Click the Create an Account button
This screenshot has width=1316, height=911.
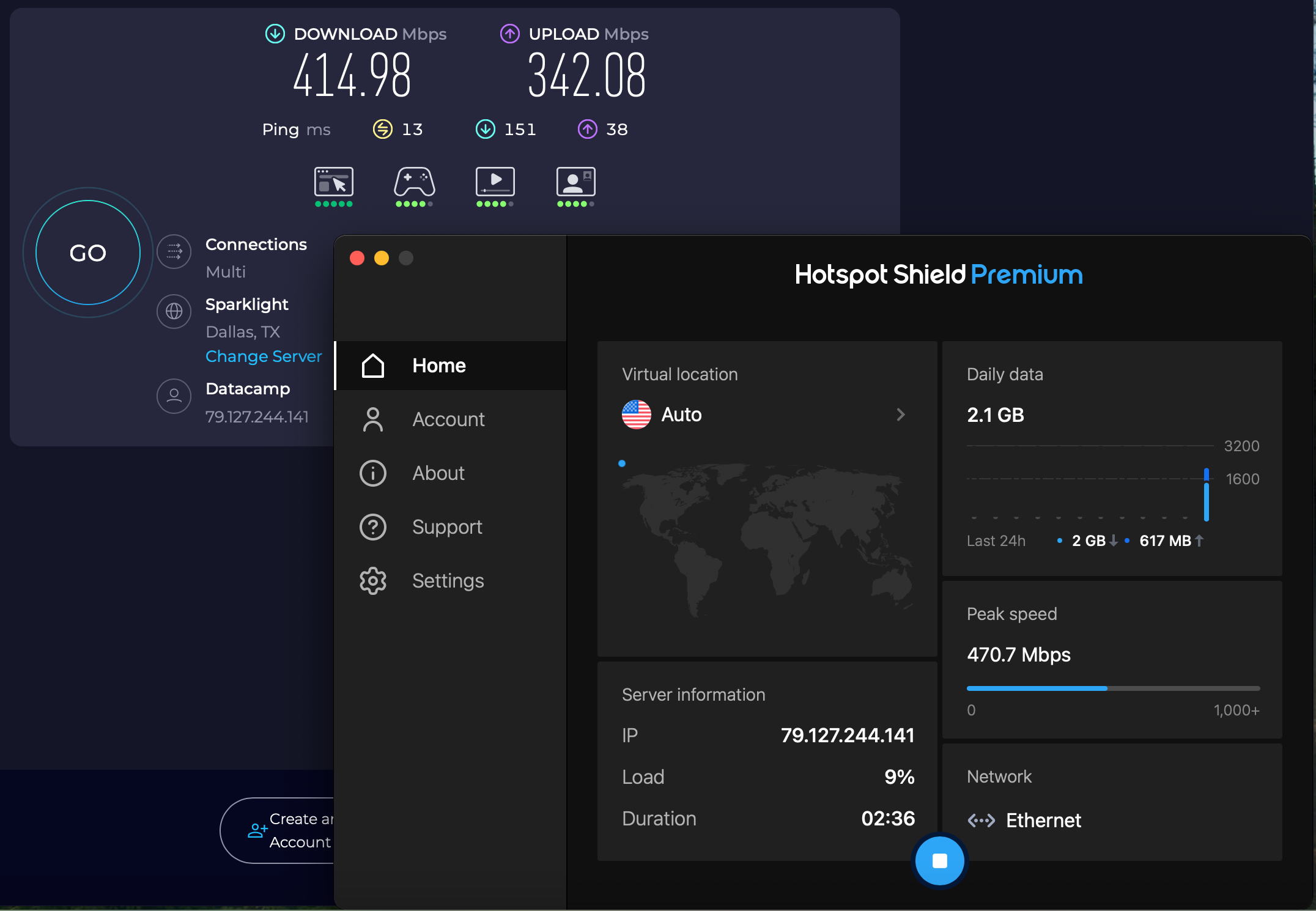coord(278,830)
